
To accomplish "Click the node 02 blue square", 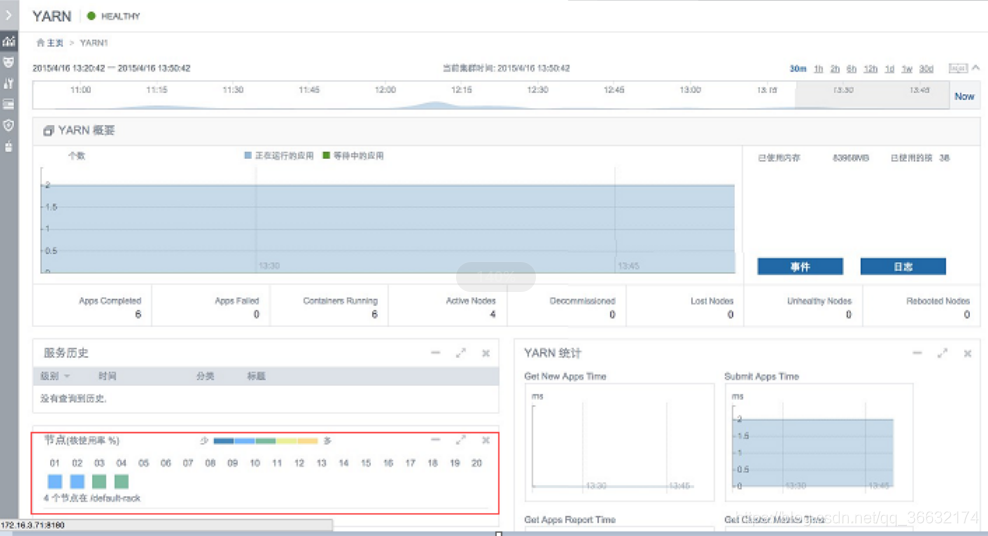I will 77,482.
